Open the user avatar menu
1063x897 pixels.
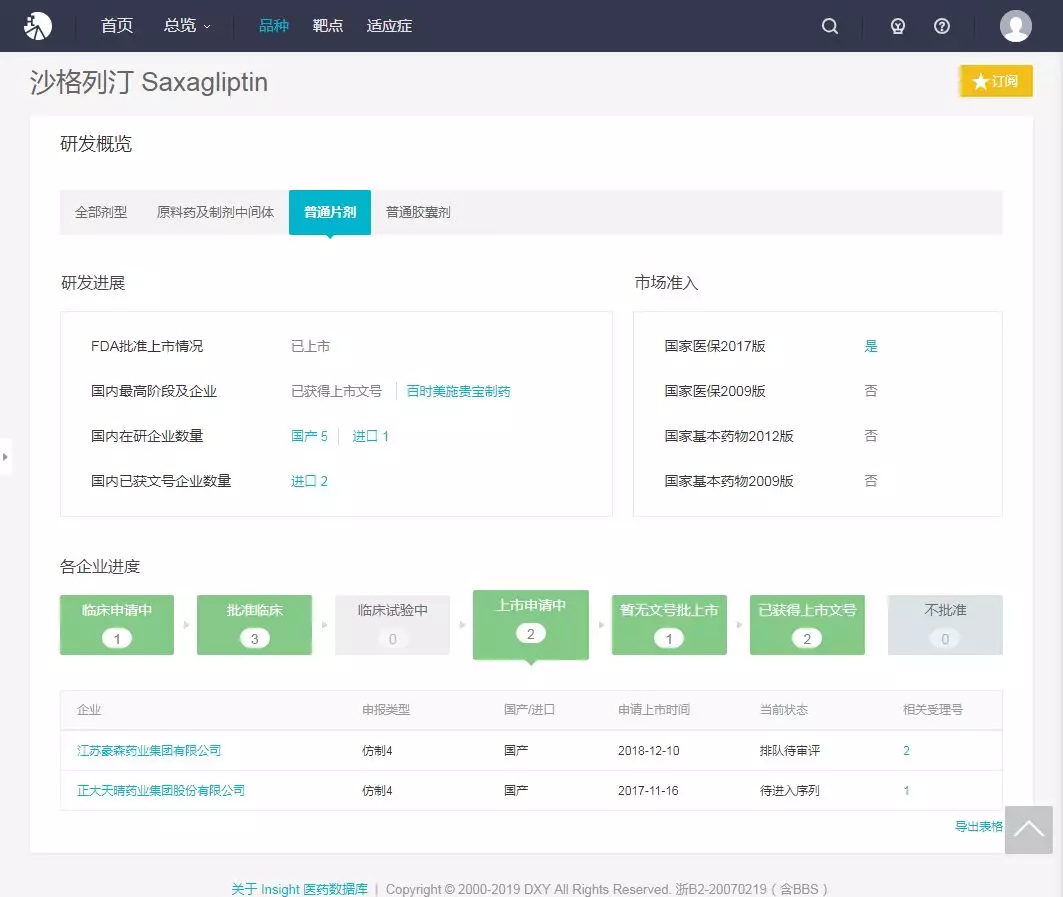click(1016, 26)
